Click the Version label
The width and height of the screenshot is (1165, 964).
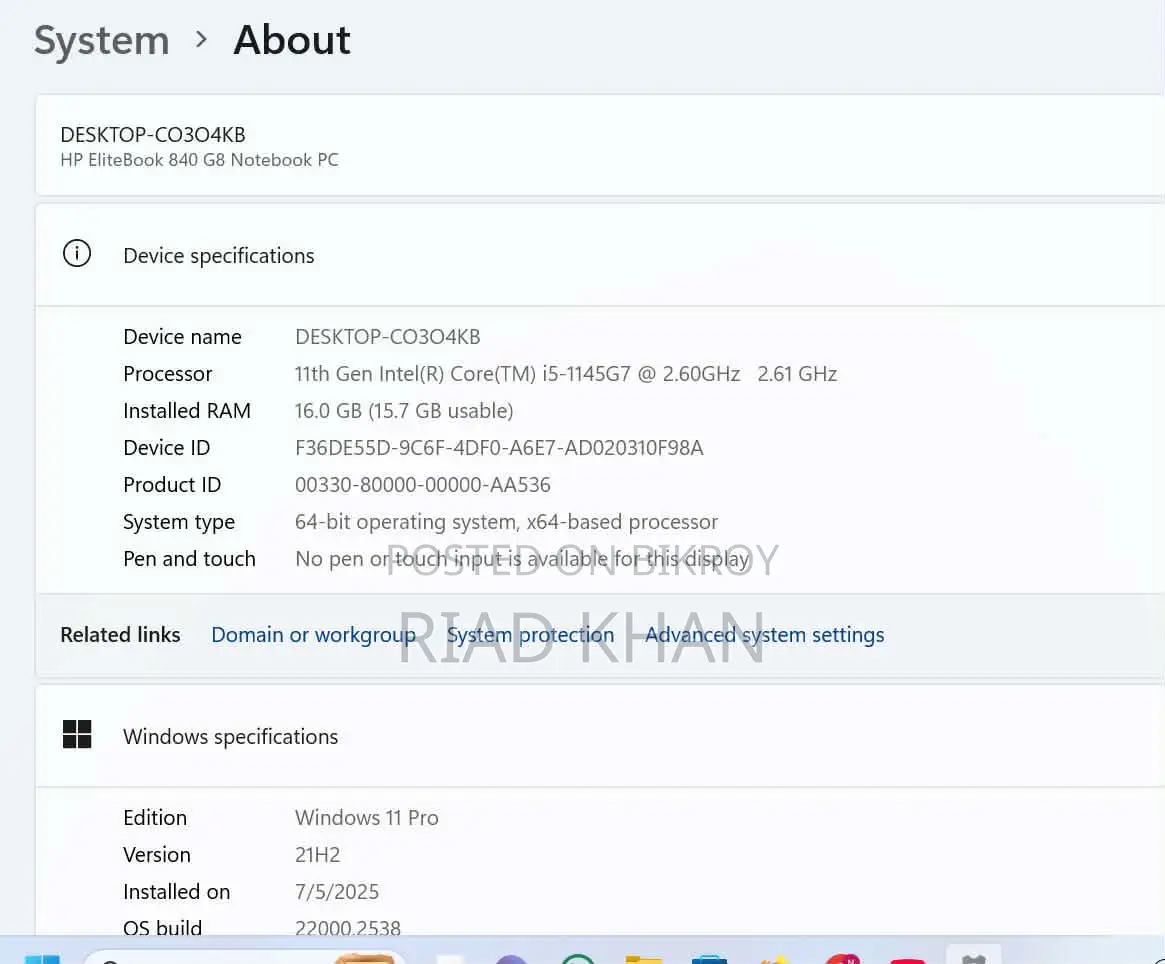(x=158, y=855)
